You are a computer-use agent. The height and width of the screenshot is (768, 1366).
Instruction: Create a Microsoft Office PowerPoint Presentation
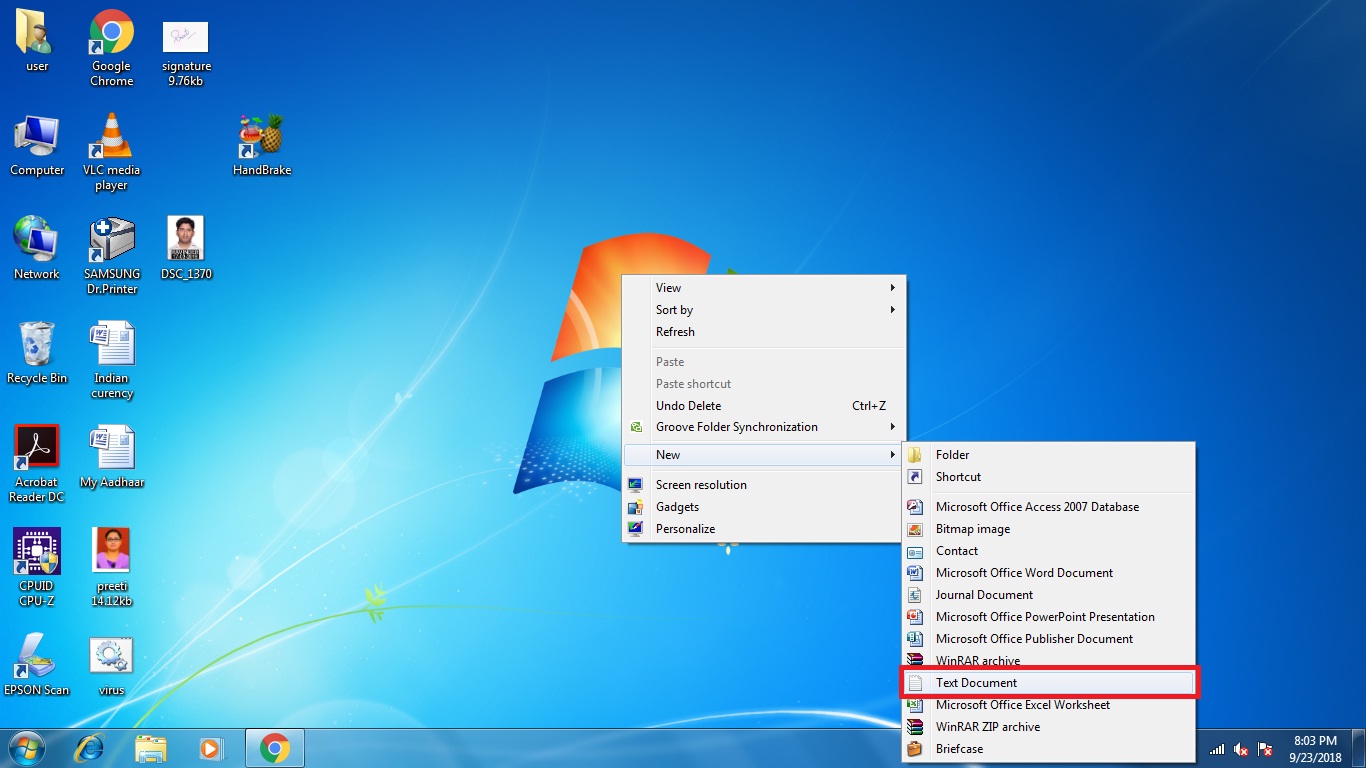coord(1049,617)
